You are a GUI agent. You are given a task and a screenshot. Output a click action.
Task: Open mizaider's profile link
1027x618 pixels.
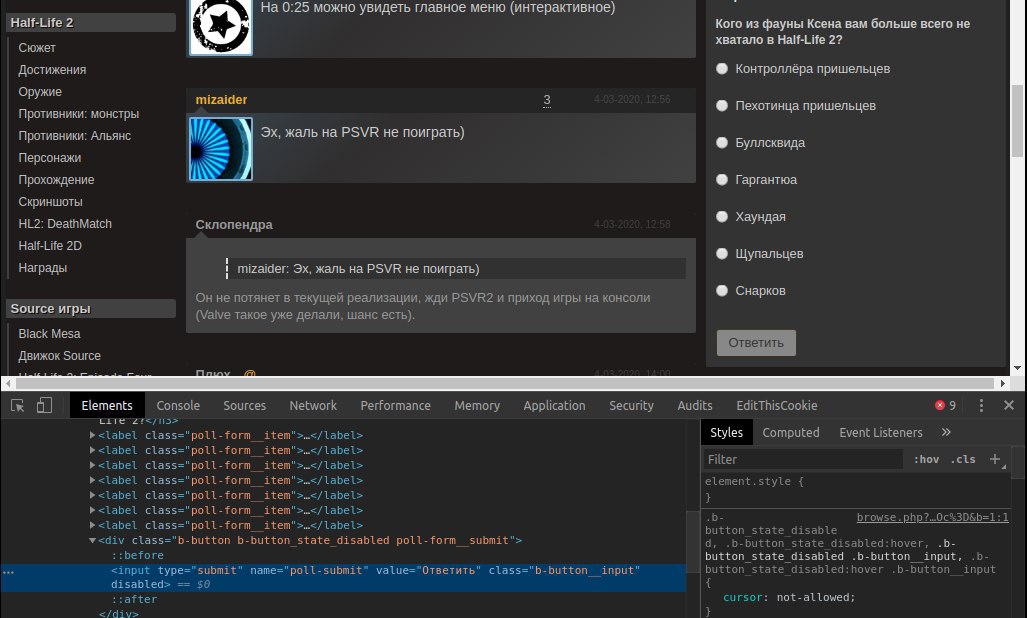click(221, 100)
